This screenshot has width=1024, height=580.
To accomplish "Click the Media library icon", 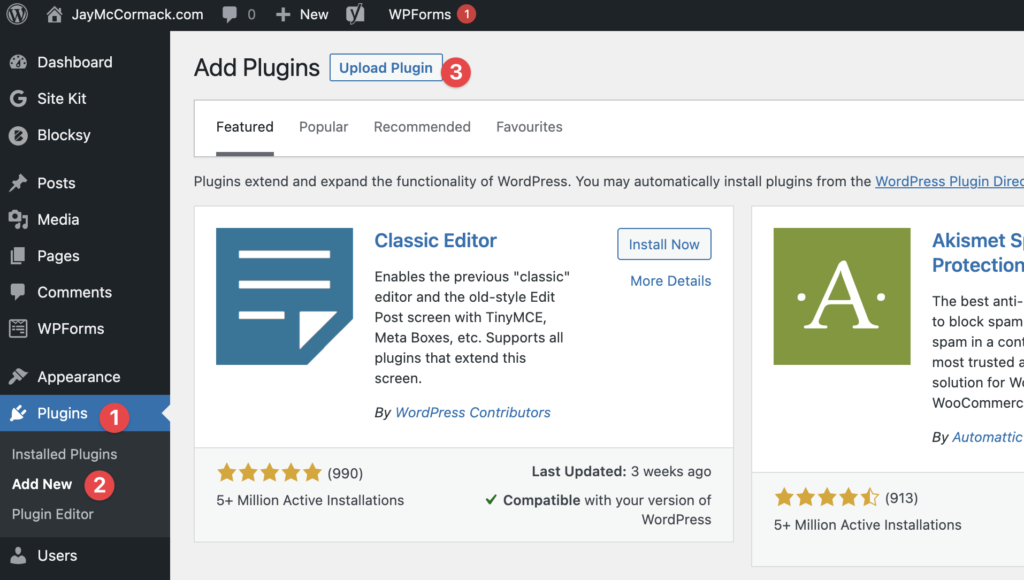I will 18,219.
